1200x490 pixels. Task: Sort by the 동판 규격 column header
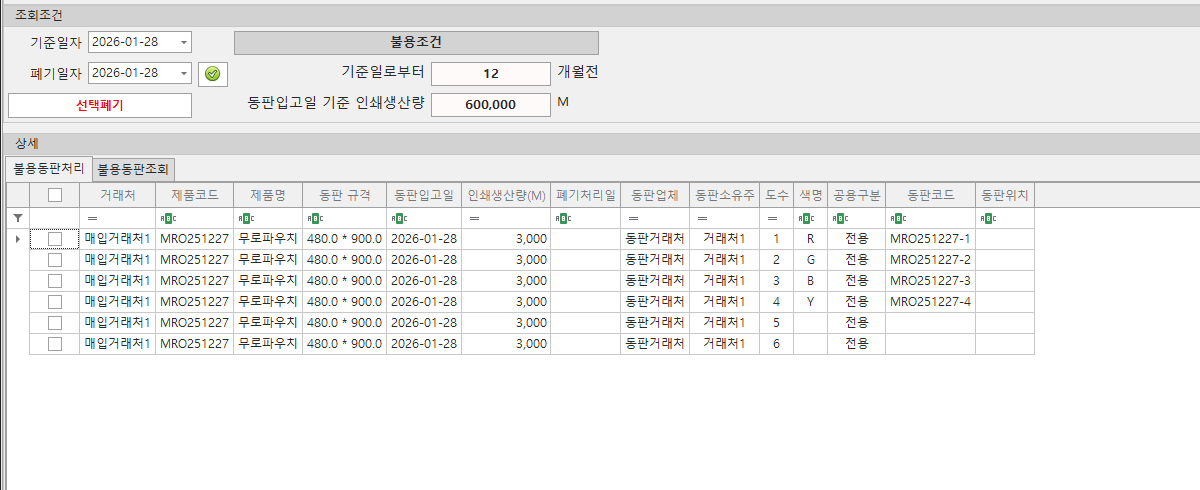tap(344, 195)
